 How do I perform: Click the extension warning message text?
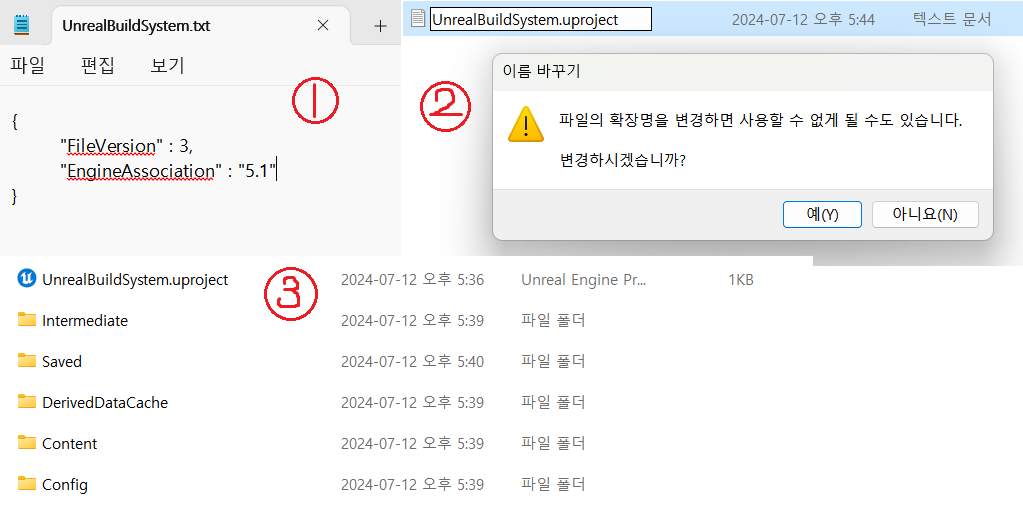pos(761,121)
